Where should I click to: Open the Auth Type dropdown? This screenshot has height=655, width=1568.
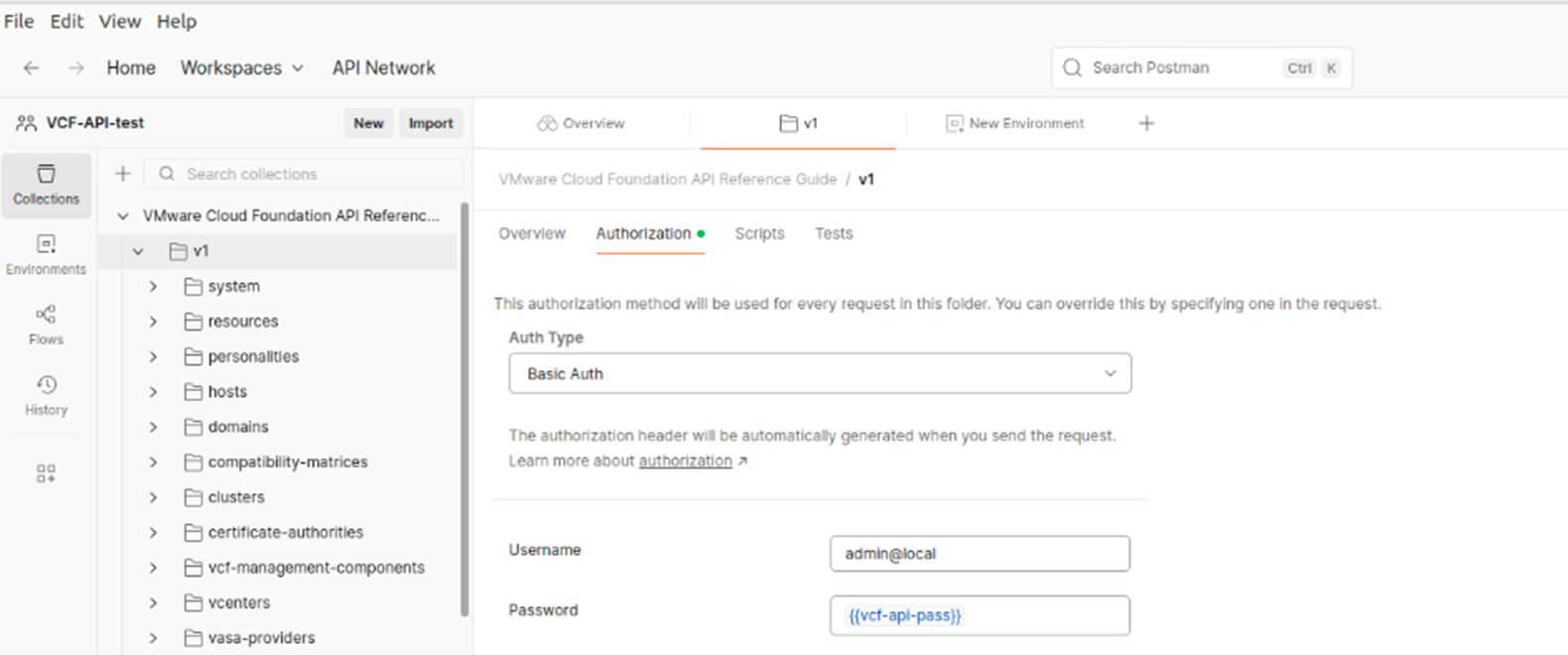(x=820, y=374)
